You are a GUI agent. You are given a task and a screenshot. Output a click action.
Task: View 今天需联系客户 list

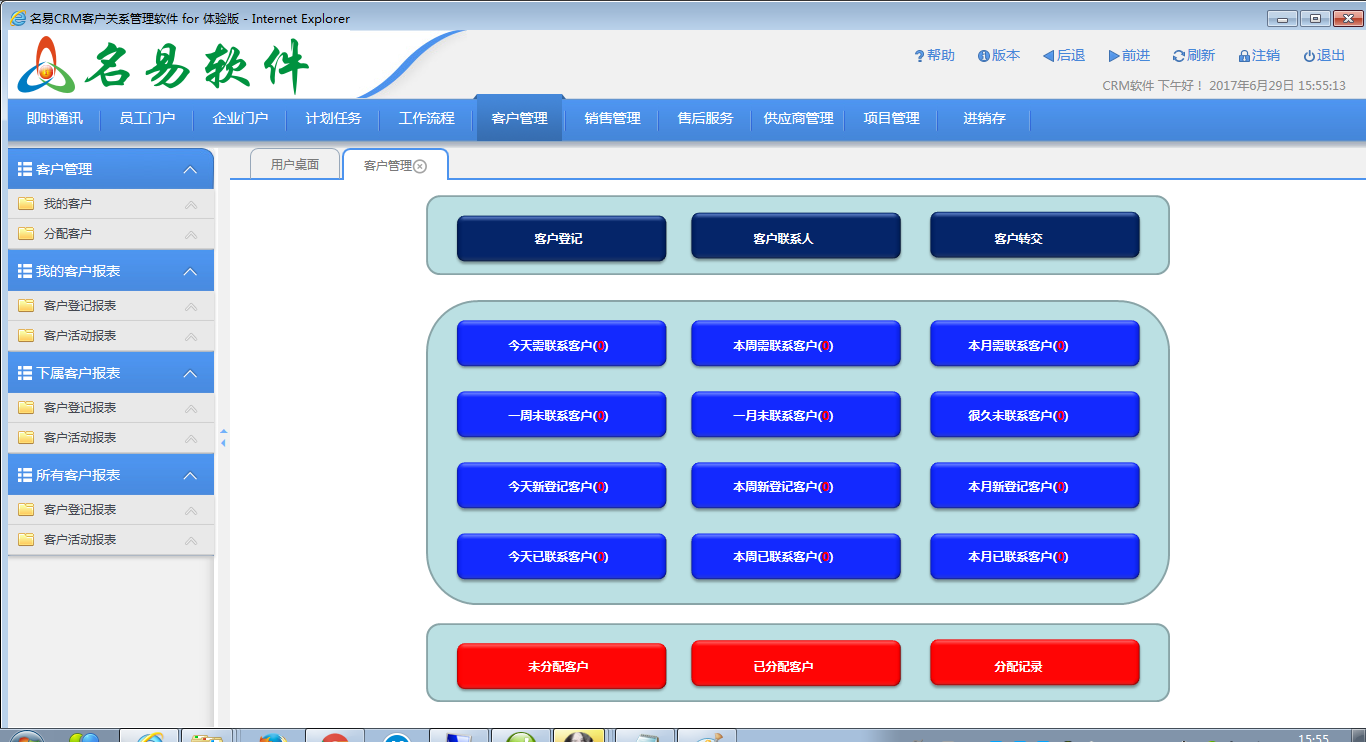pos(561,344)
